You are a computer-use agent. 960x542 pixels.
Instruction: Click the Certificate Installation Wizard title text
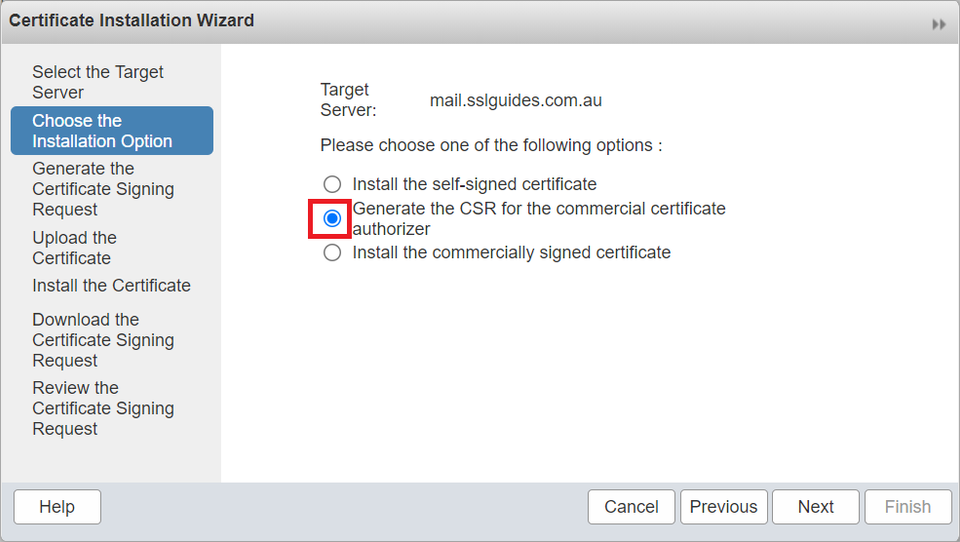click(132, 21)
